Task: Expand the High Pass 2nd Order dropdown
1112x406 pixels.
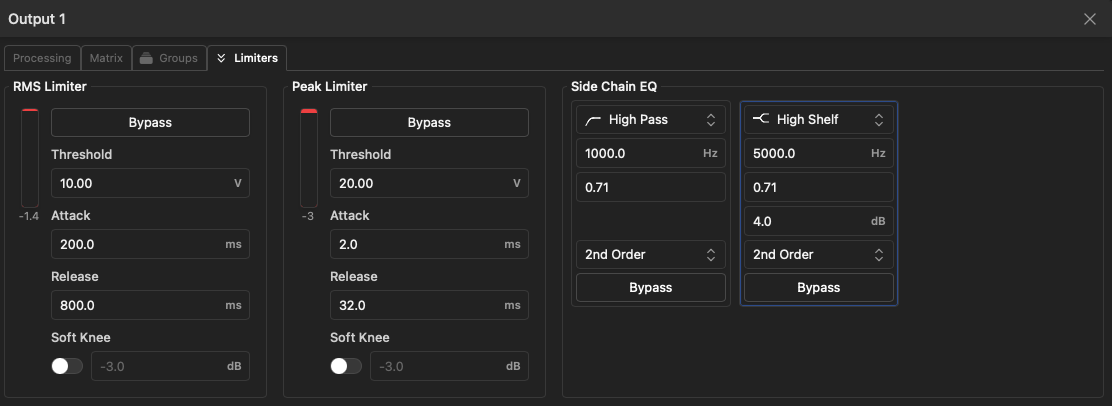Action: point(650,255)
